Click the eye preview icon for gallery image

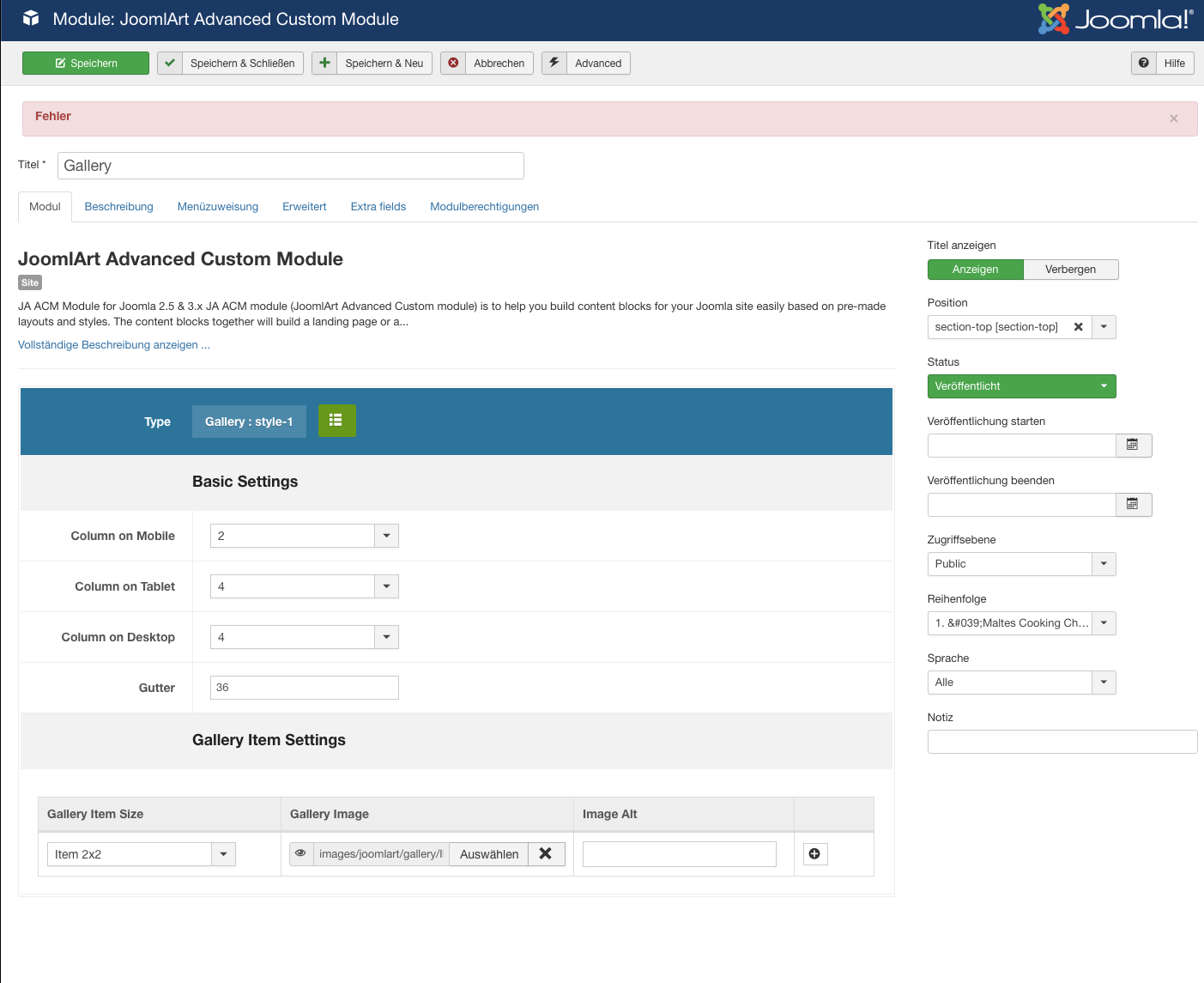pyautogui.click(x=301, y=853)
